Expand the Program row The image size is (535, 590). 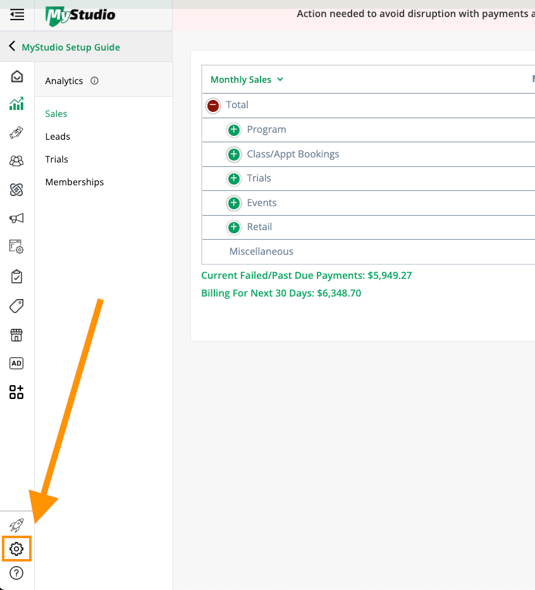pos(234,130)
